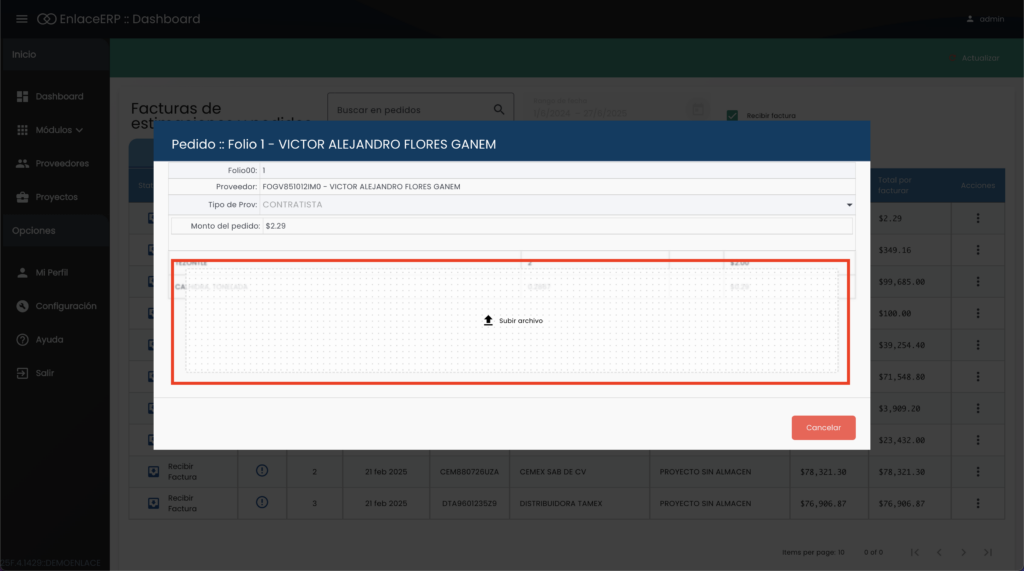The width and height of the screenshot is (1024, 571).
Task: Open the hamburger menu in the header
Action: click(22, 19)
